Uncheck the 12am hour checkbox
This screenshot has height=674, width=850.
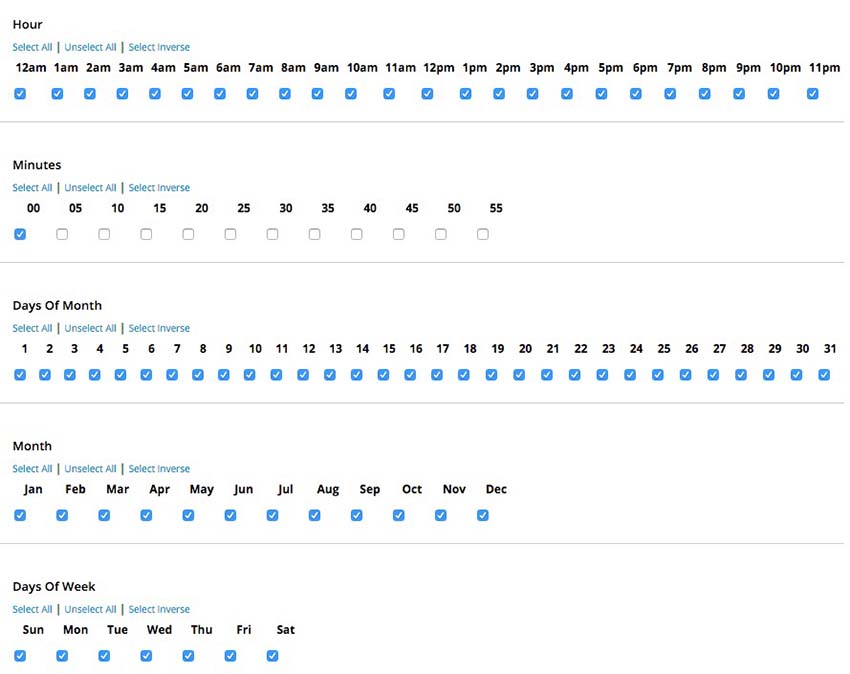tap(20, 94)
